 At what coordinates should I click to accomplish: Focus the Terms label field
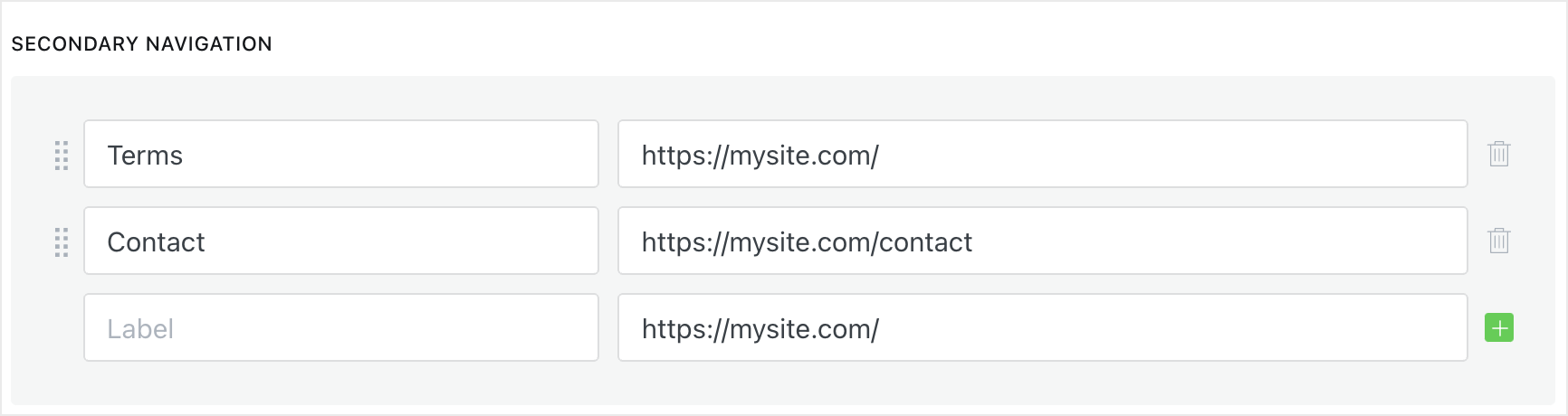click(x=340, y=155)
